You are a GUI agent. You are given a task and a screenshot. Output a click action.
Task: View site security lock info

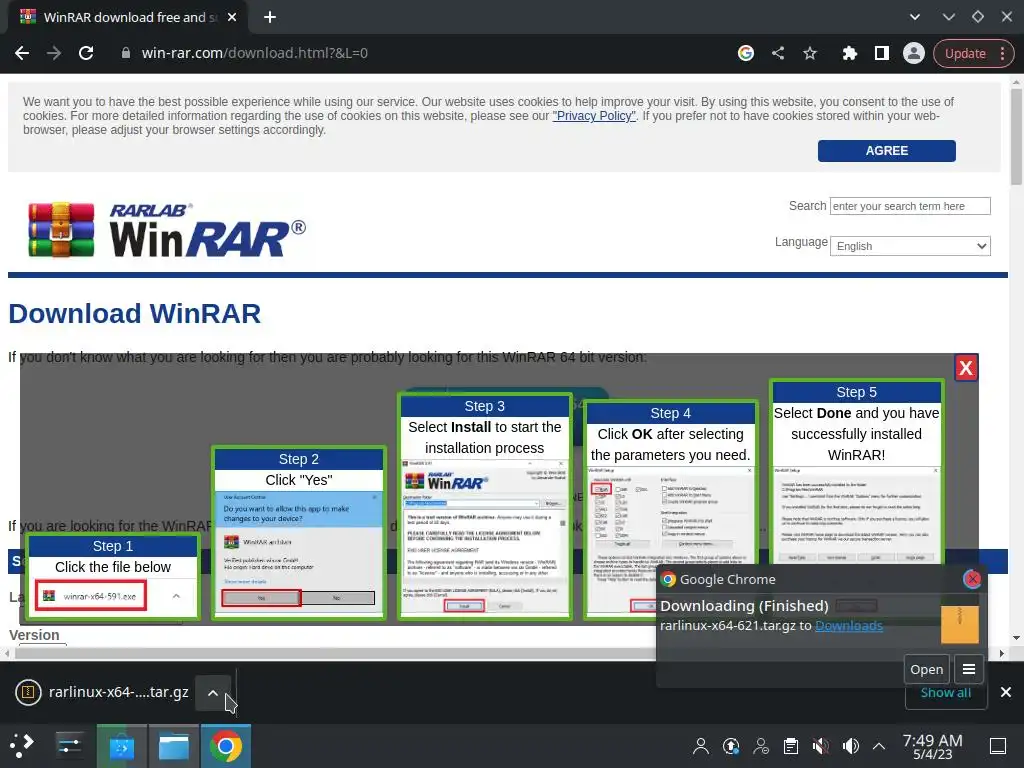[x=125, y=53]
